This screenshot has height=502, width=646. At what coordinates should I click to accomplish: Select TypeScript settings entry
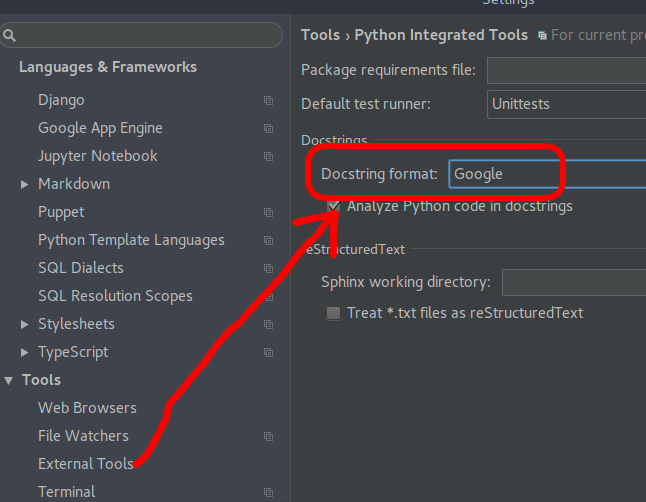(73, 352)
